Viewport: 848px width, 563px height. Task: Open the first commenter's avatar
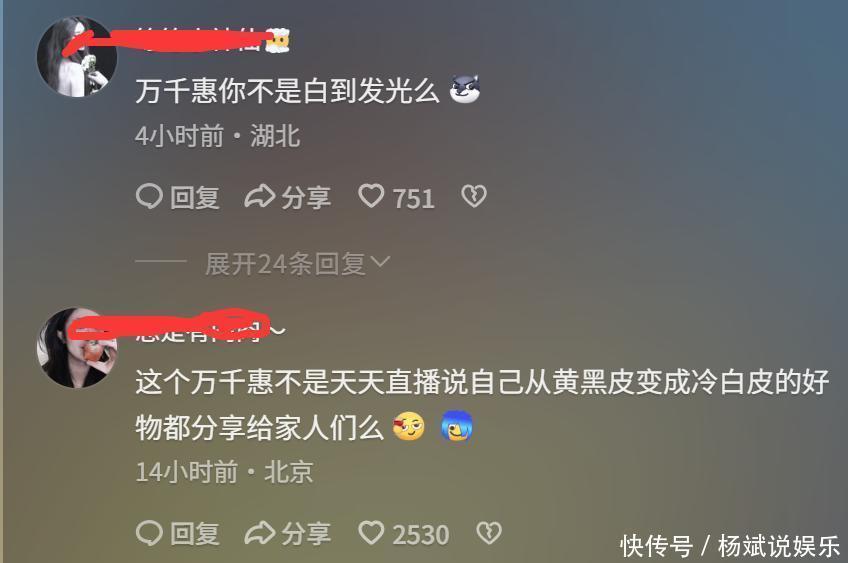[77, 57]
